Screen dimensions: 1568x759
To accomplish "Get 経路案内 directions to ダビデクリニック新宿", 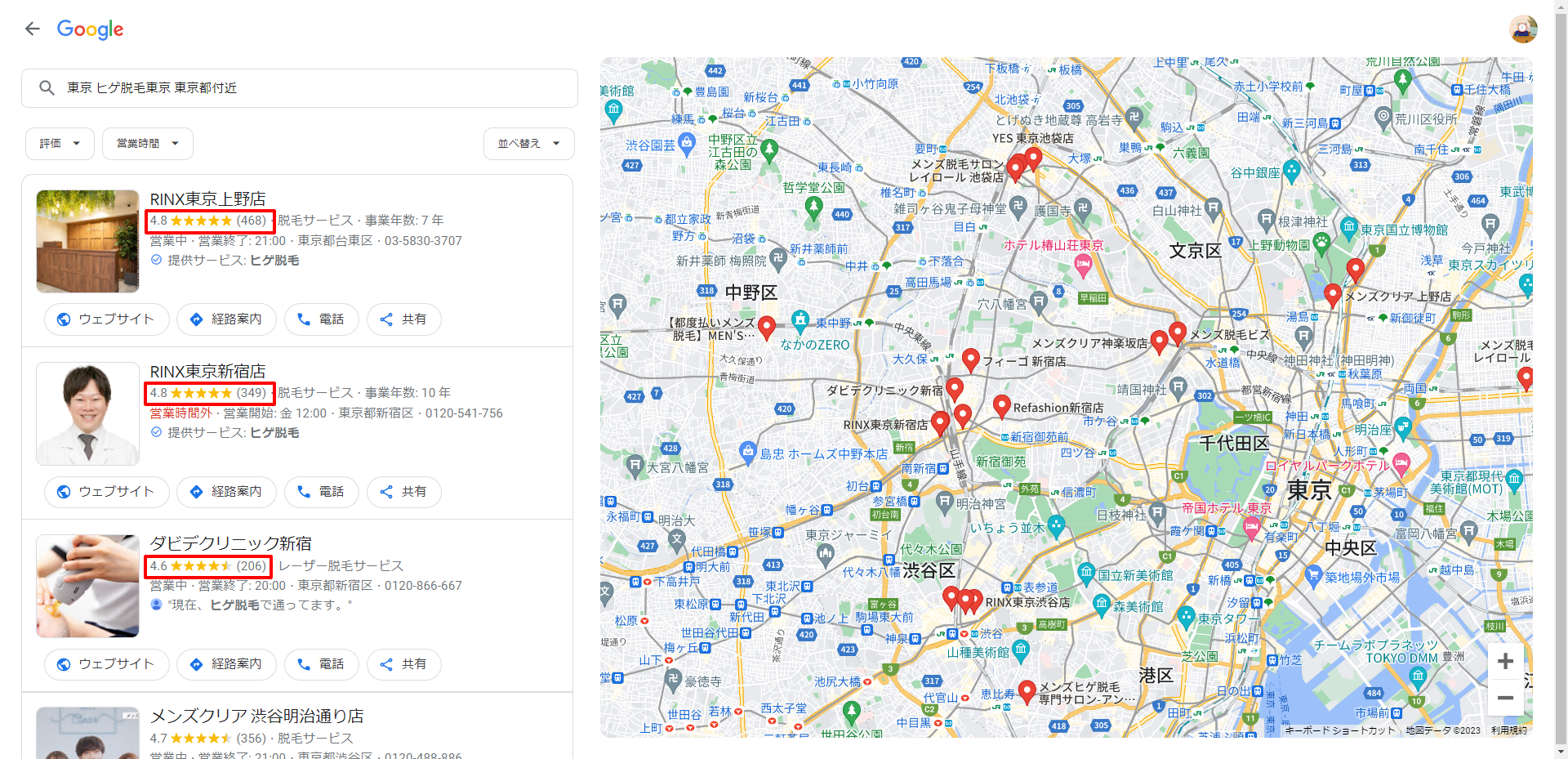I will point(227,664).
